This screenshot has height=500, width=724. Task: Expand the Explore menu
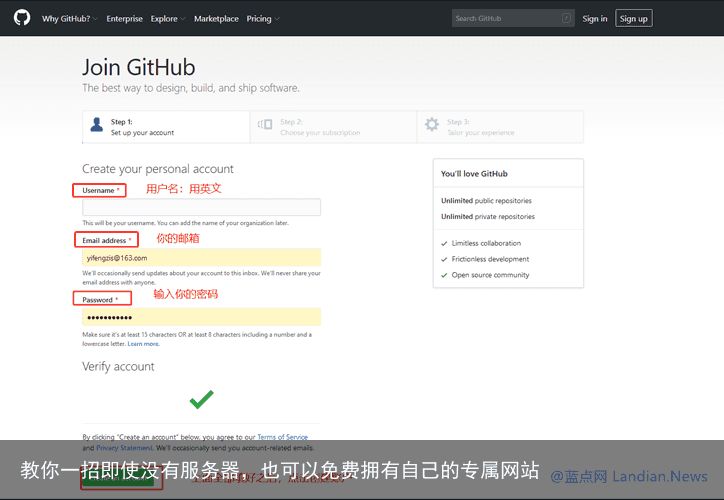click(x=168, y=19)
